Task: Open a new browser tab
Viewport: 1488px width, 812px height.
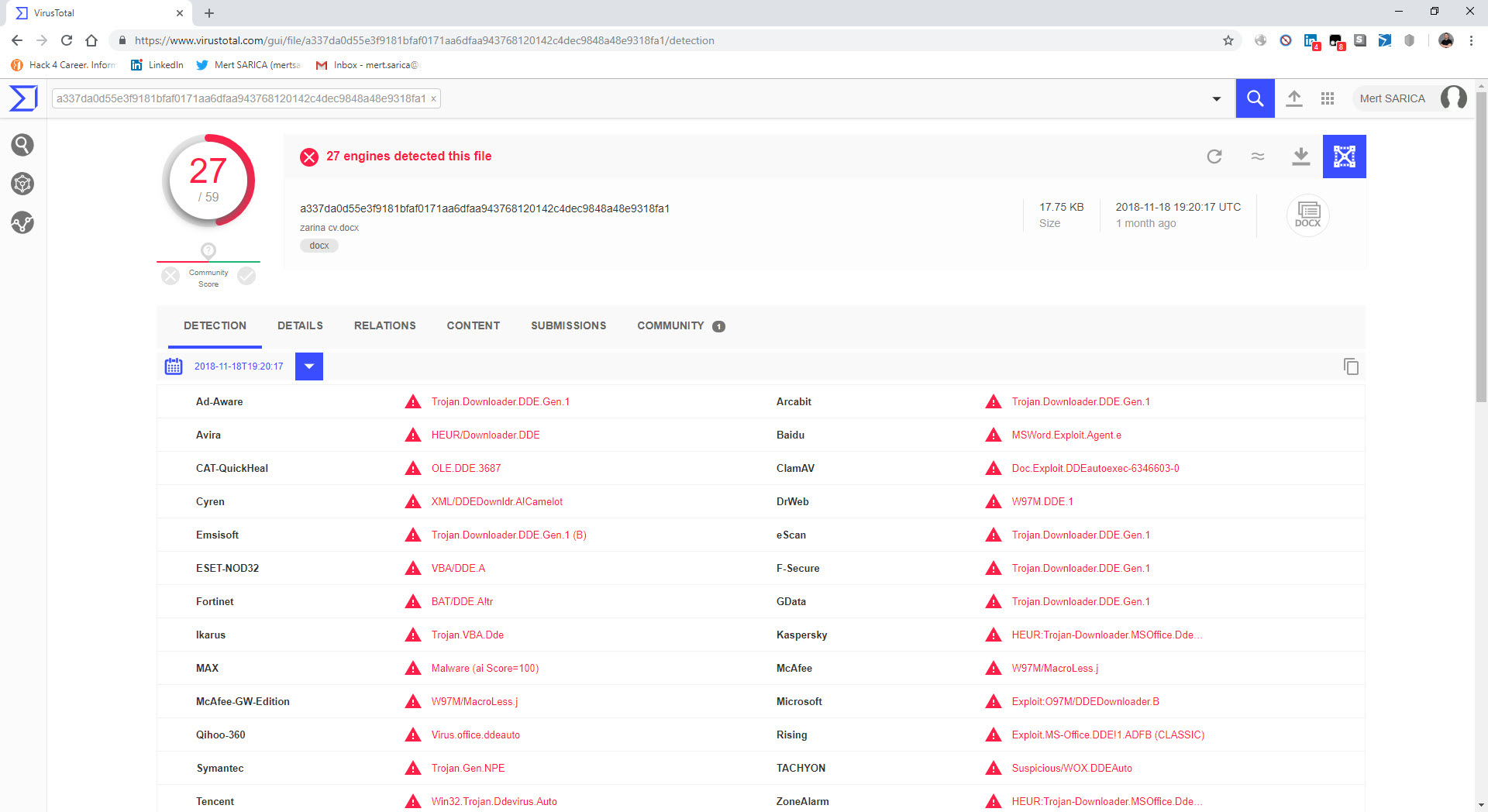Action: (x=209, y=13)
